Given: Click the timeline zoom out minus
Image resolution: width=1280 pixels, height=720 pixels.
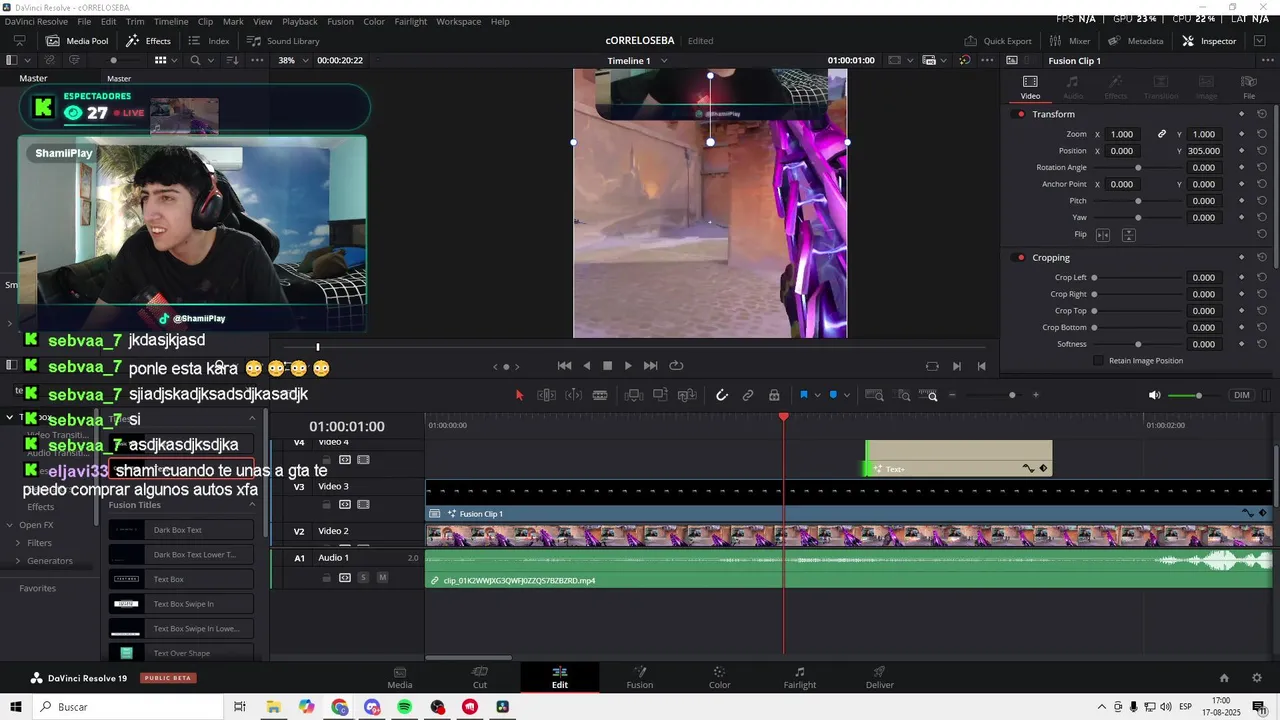Looking at the screenshot, I should coord(952,395).
